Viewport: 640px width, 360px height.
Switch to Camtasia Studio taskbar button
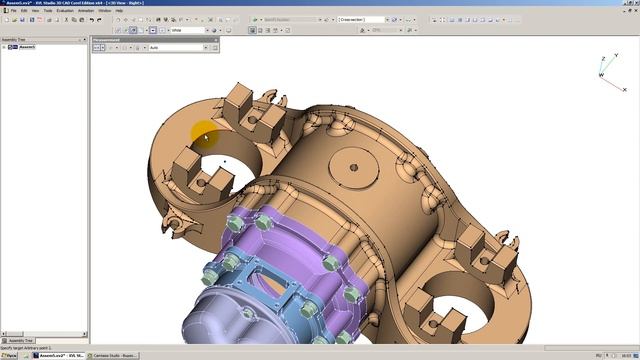click(113, 356)
